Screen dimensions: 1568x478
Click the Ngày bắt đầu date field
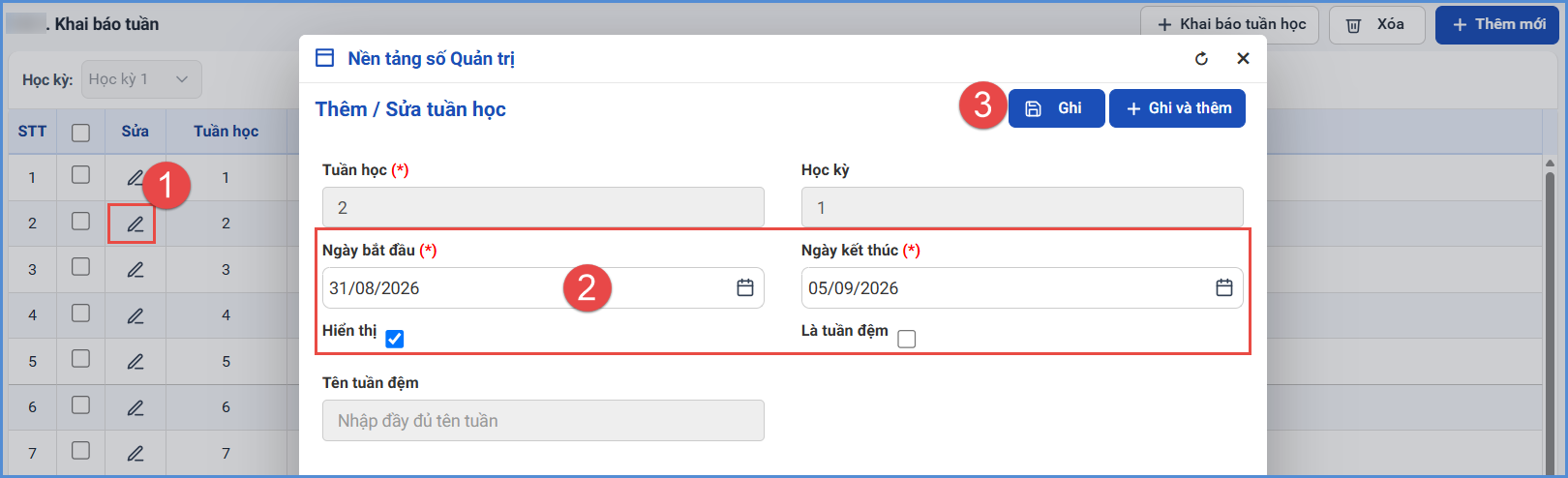pos(543,287)
